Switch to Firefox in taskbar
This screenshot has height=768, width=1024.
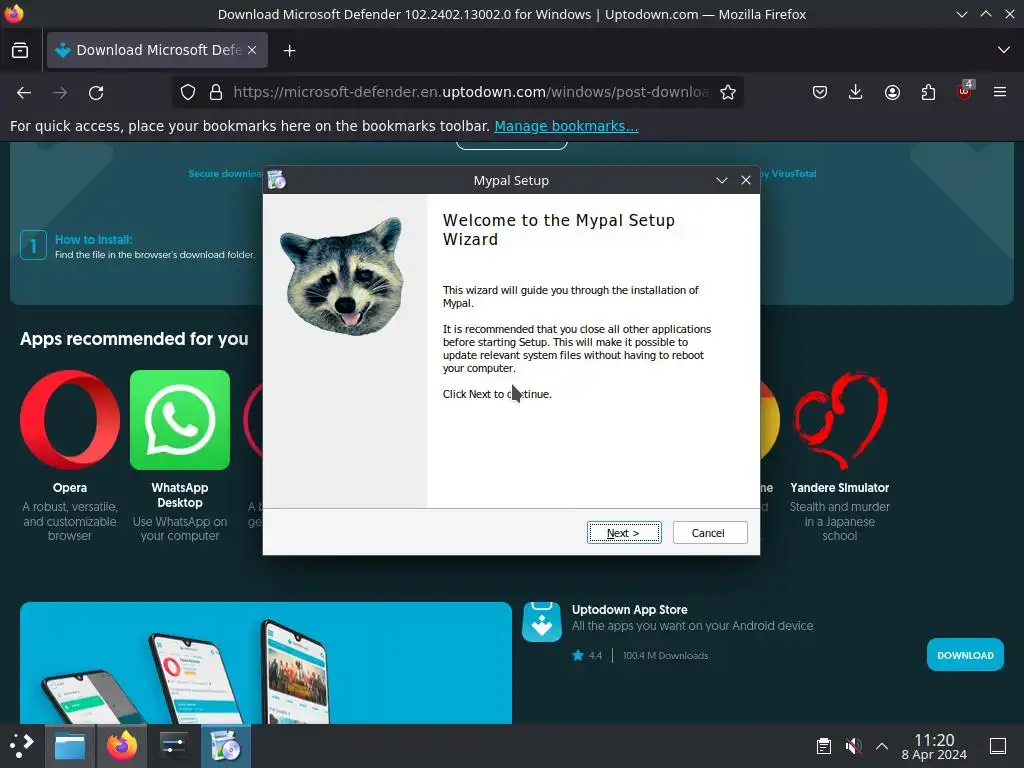122,746
